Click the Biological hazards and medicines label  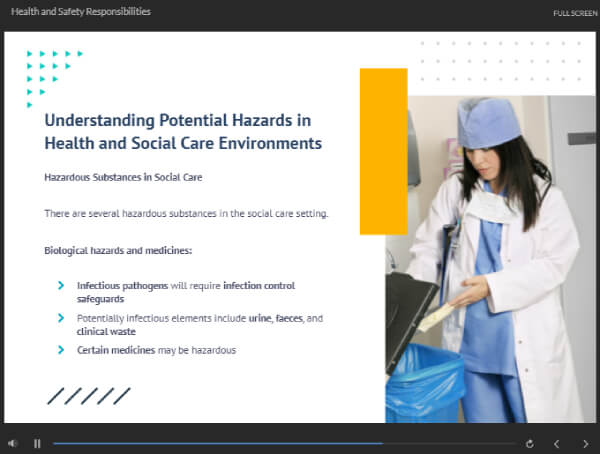118,249
